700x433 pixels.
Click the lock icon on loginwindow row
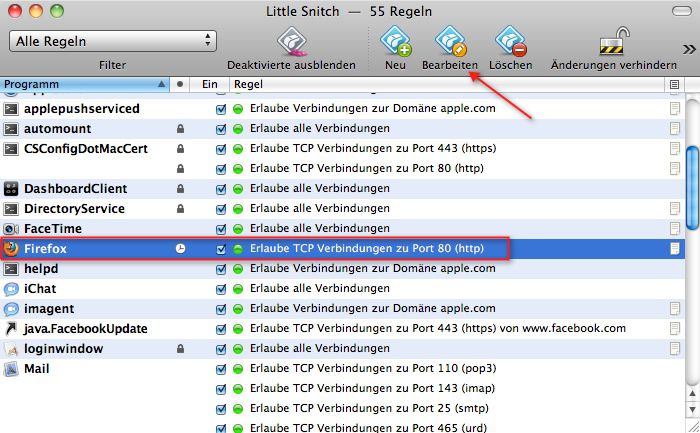[x=180, y=349]
